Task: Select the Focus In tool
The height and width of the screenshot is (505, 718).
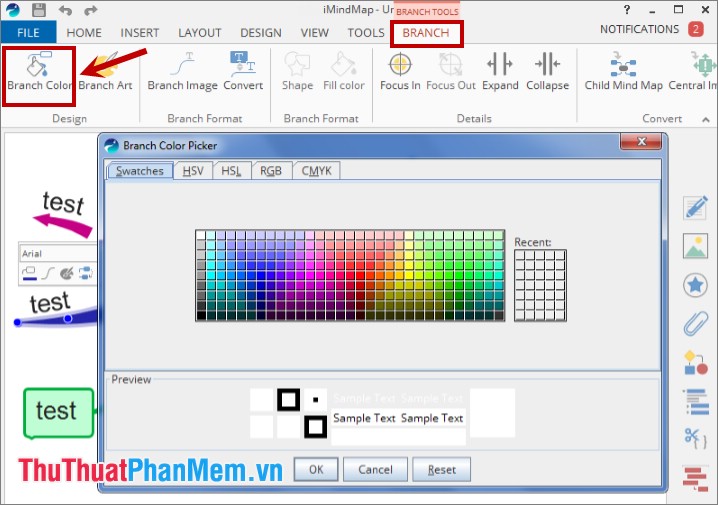Action: pos(400,73)
